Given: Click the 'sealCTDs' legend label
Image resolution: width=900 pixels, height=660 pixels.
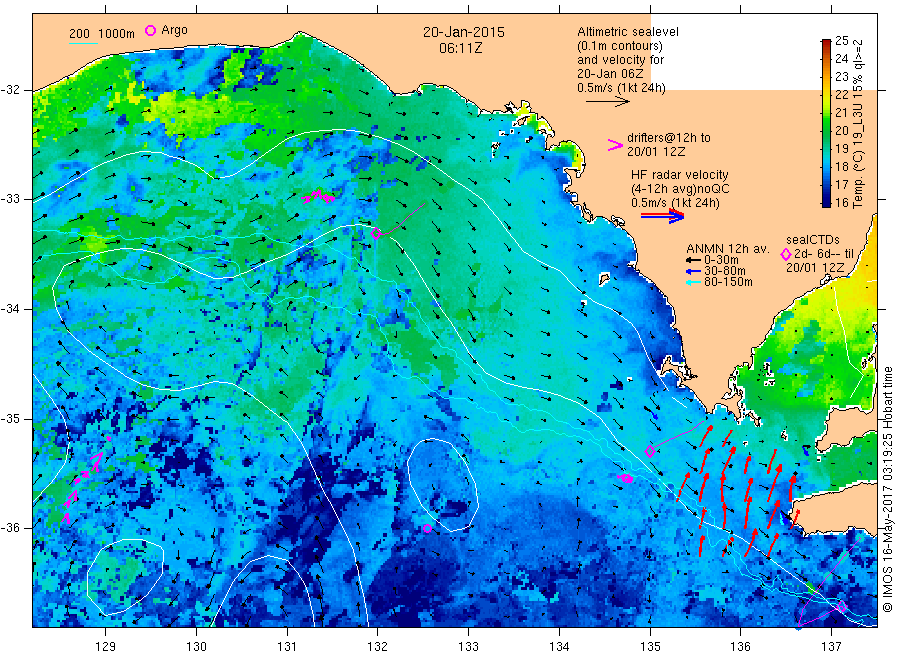Looking at the screenshot, I should (813, 240).
